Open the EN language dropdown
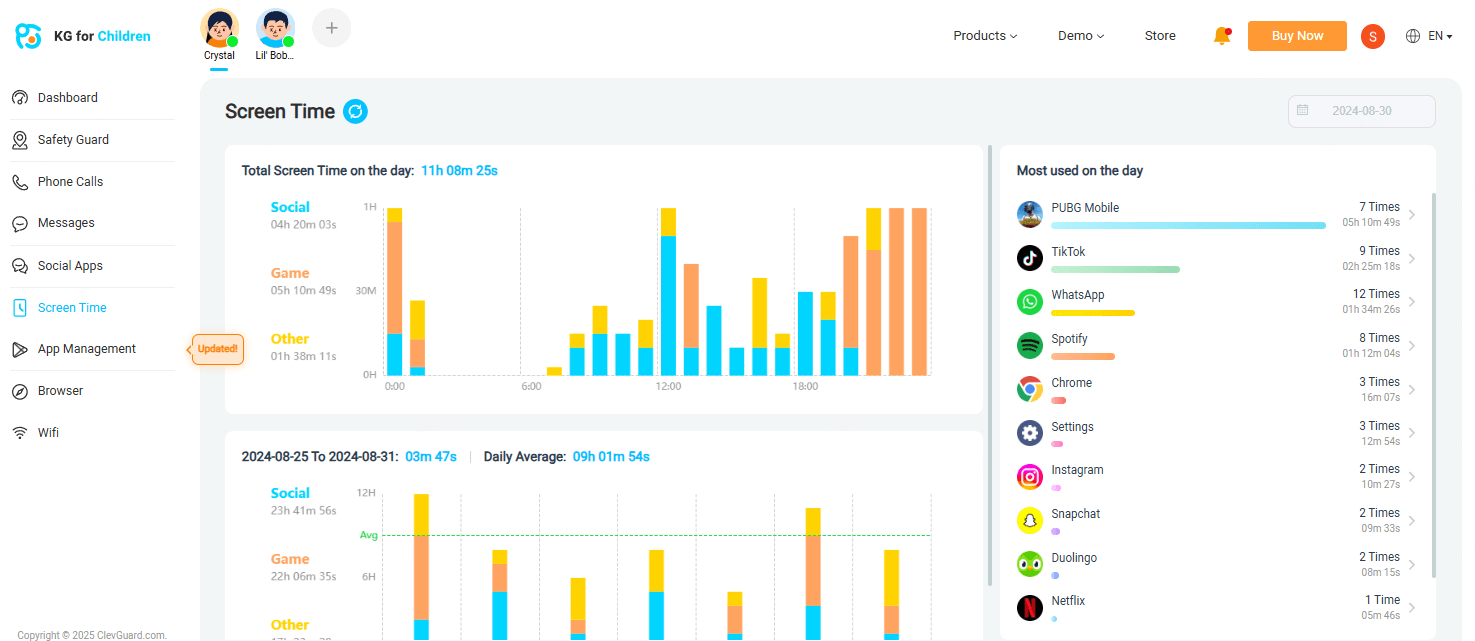The width and height of the screenshot is (1475, 641). (1440, 36)
